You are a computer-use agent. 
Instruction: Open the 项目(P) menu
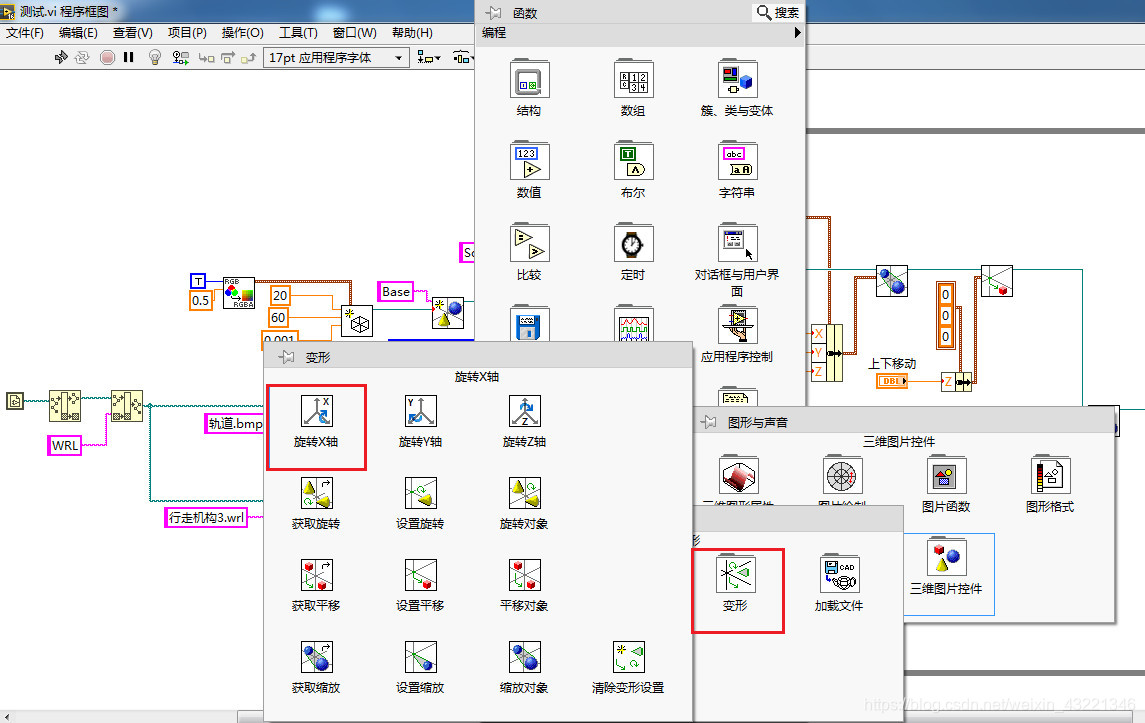[187, 33]
